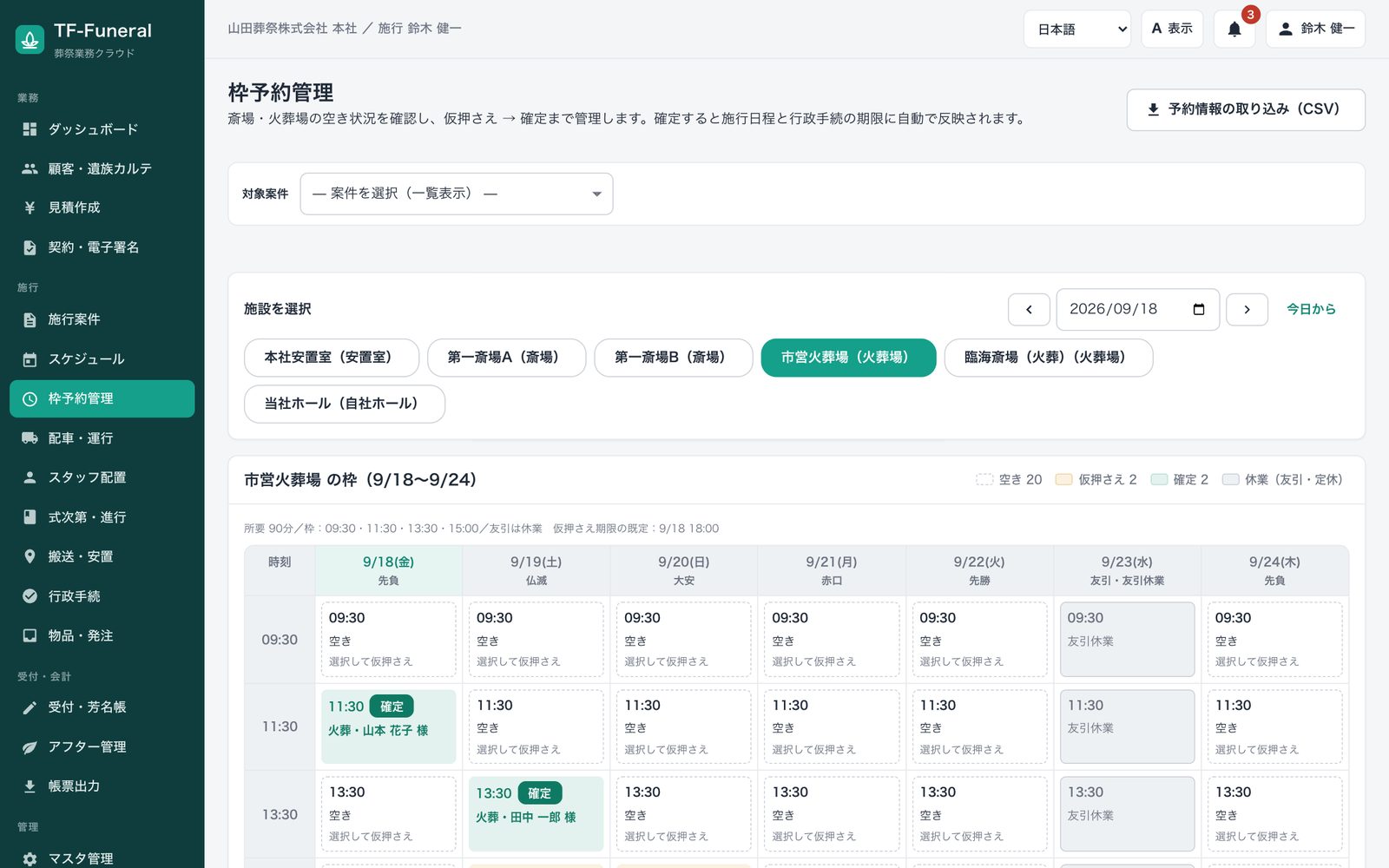
Task: Click the 行政手続 checkmark icon
Action: point(30,596)
